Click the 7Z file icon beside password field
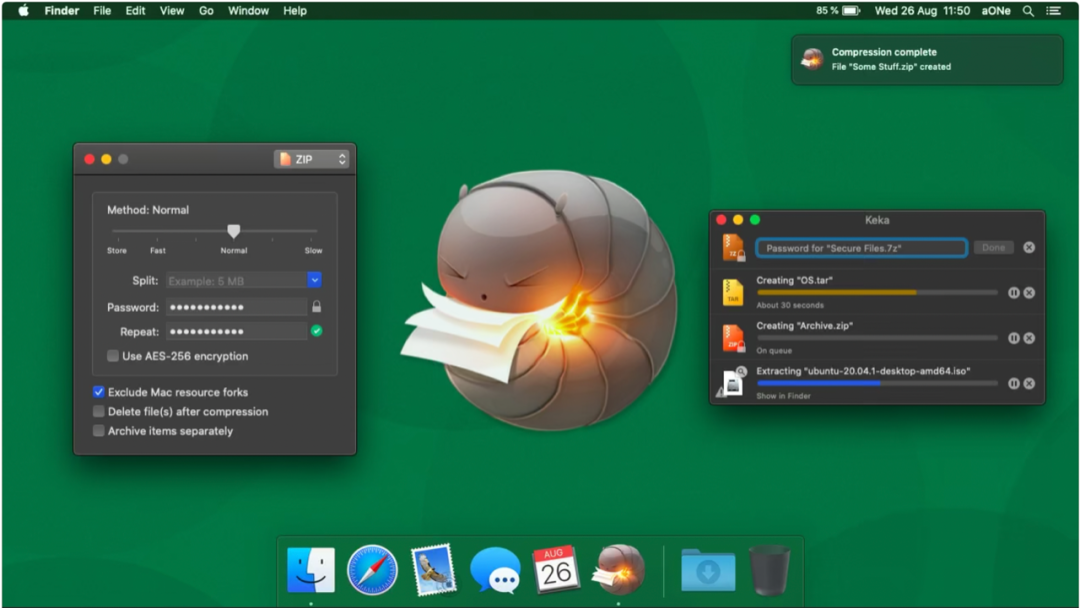1080x608 pixels. pyautogui.click(x=733, y=247)
